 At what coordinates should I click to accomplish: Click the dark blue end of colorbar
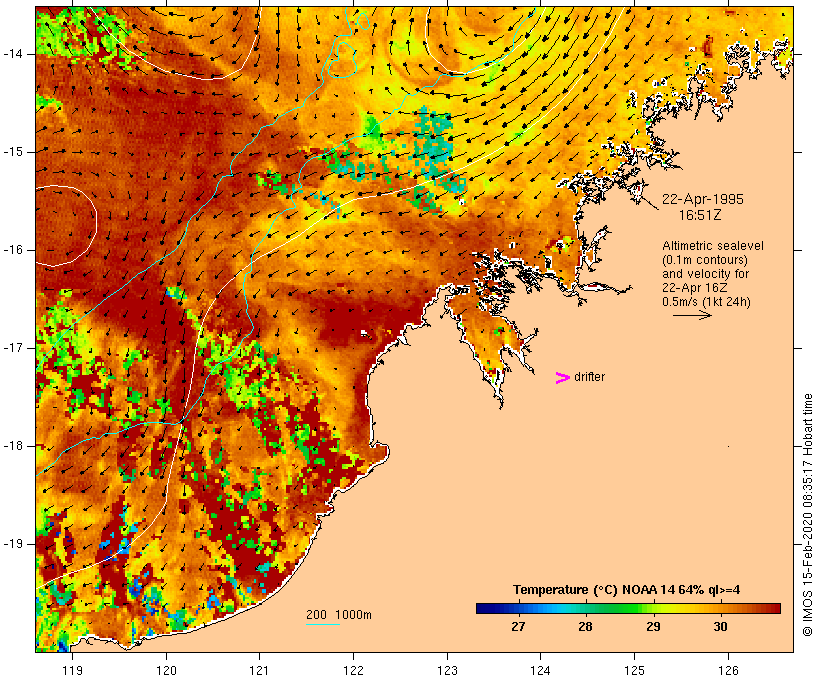484,608
